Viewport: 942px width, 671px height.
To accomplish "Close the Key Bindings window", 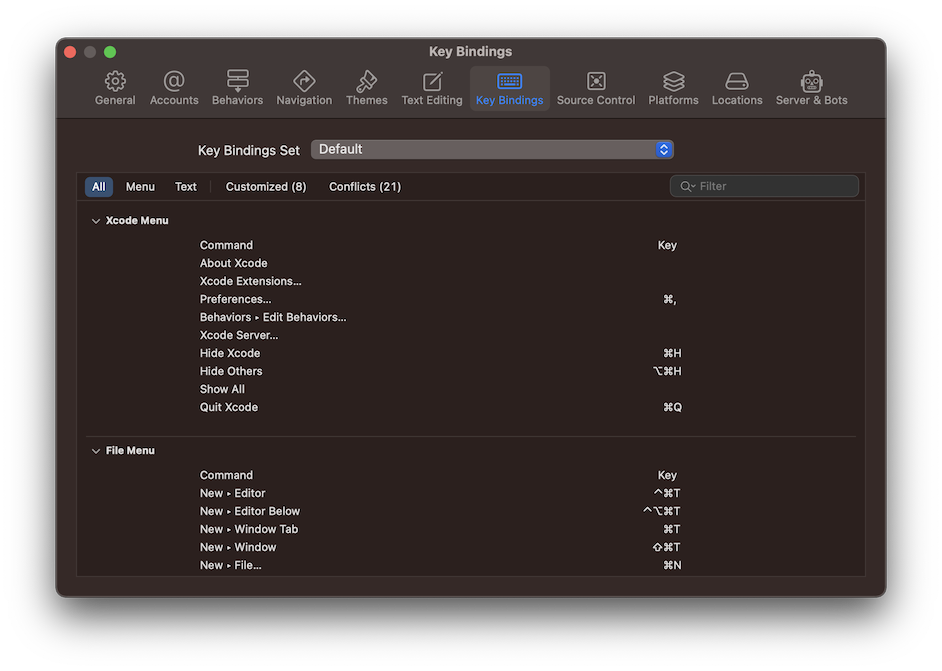I will (70, 52).
